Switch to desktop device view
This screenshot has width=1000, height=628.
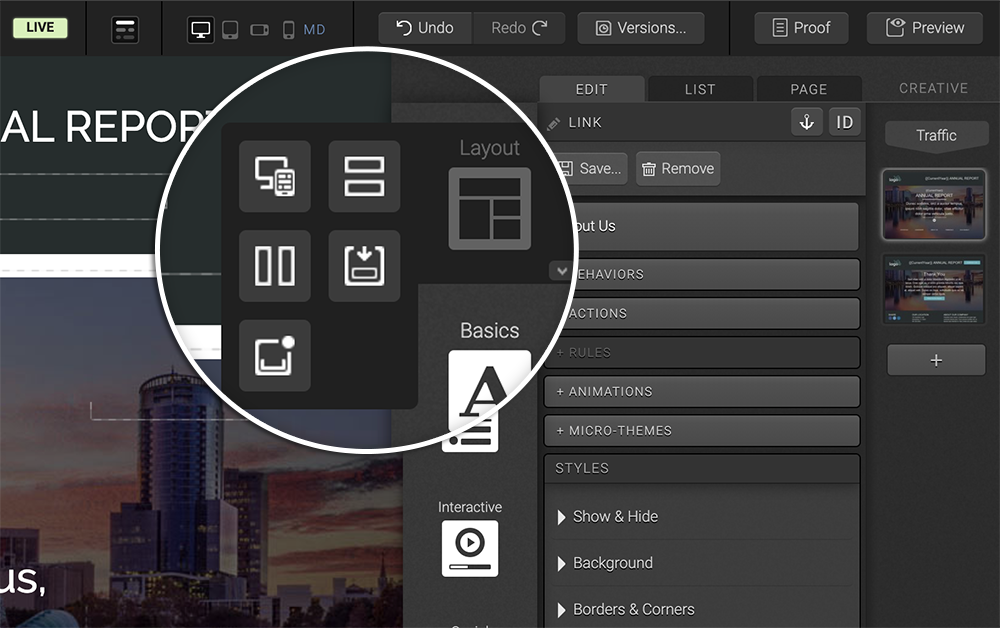click(200, 29)
